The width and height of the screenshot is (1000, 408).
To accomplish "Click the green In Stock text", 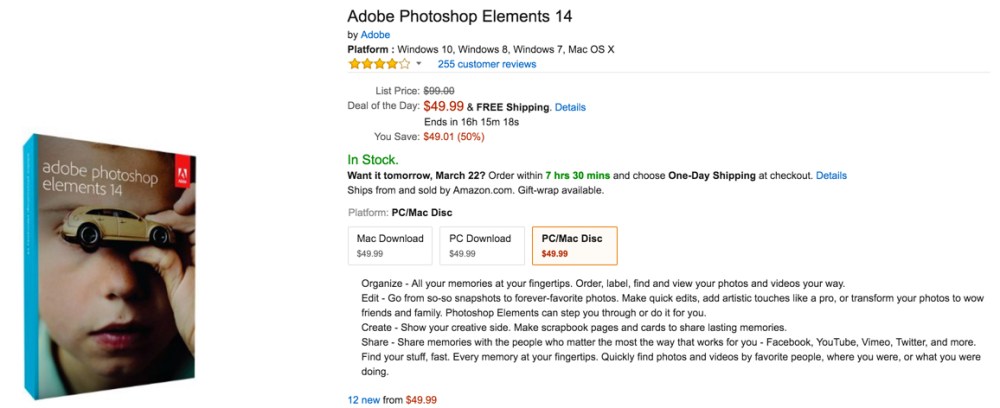I will [x=372, y=159].
